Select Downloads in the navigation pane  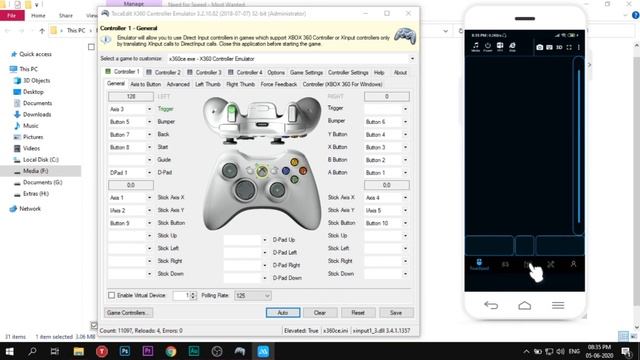tap(37, 114)
